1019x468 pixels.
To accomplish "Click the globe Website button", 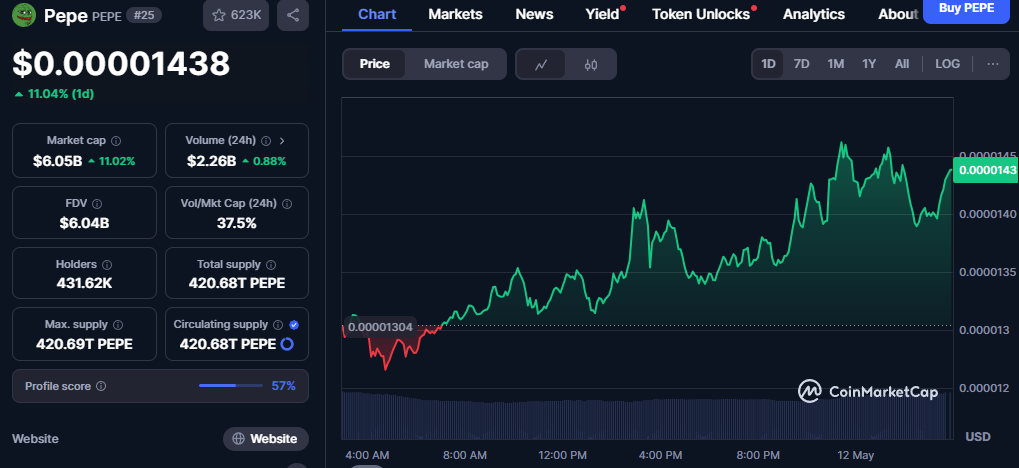I will click(266, 439).
